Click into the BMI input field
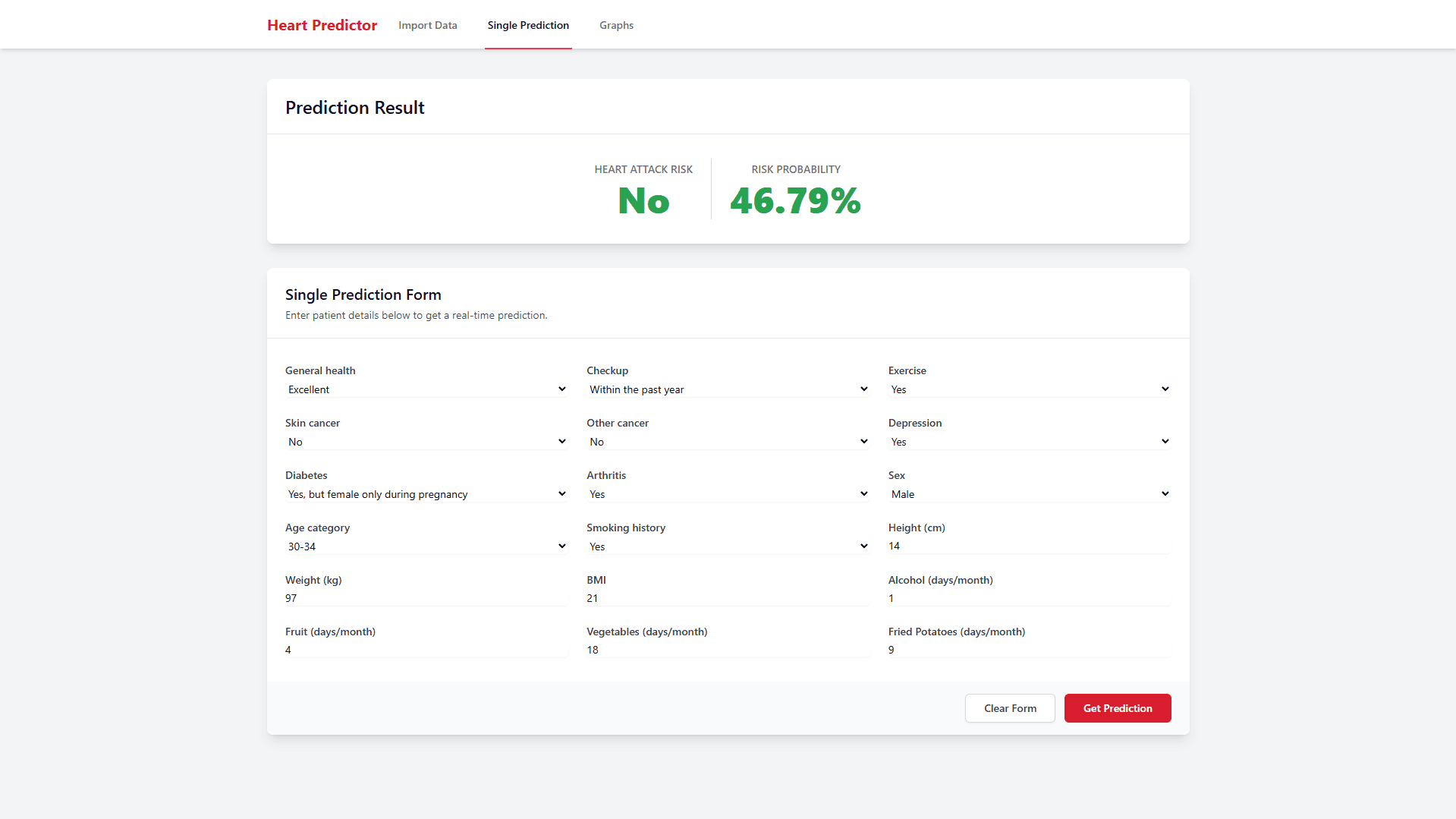Image resolution: width=1456 pixels, height=819 pixels. click(728, 598)
